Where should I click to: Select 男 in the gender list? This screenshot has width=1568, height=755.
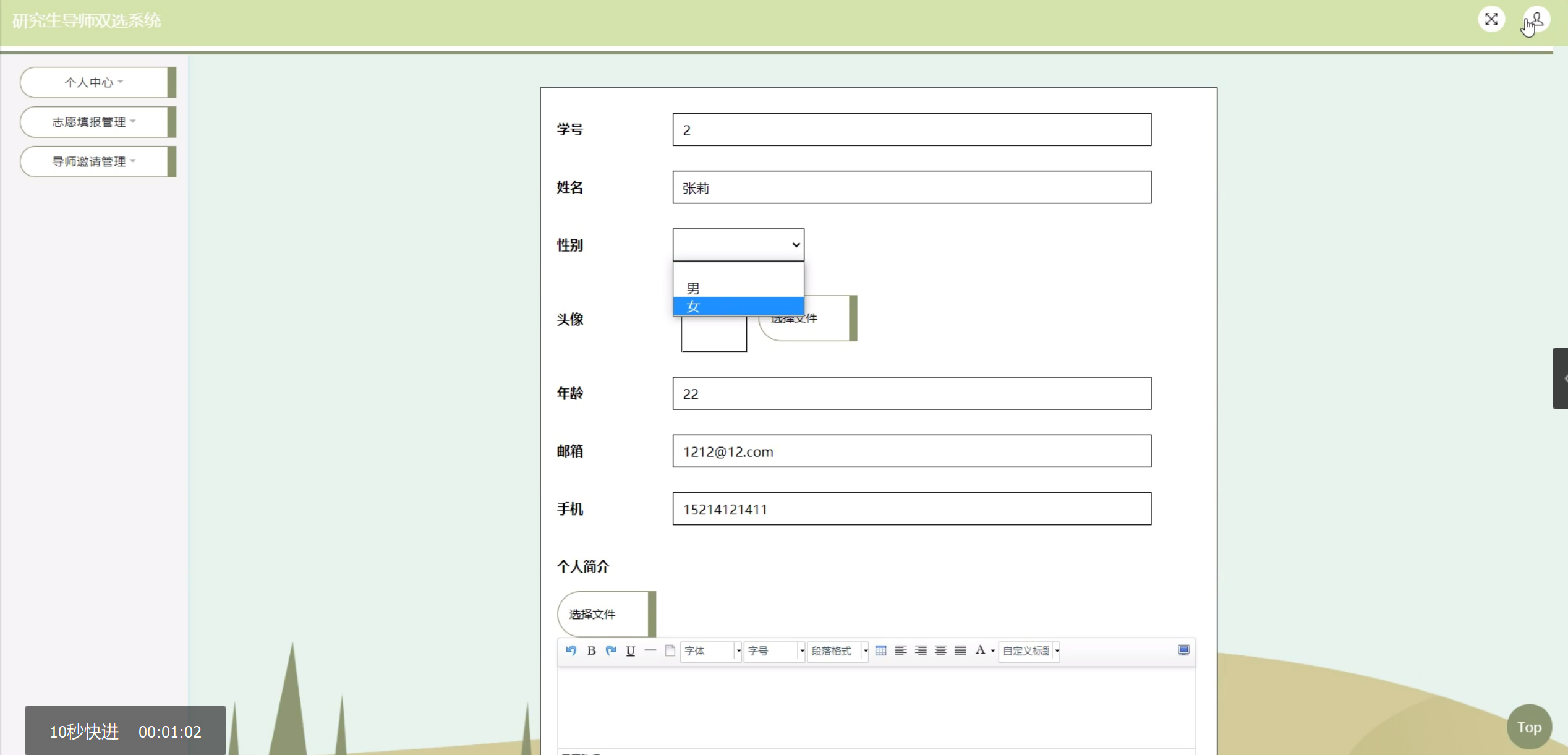pyautogui.click(x=738, y=288)
